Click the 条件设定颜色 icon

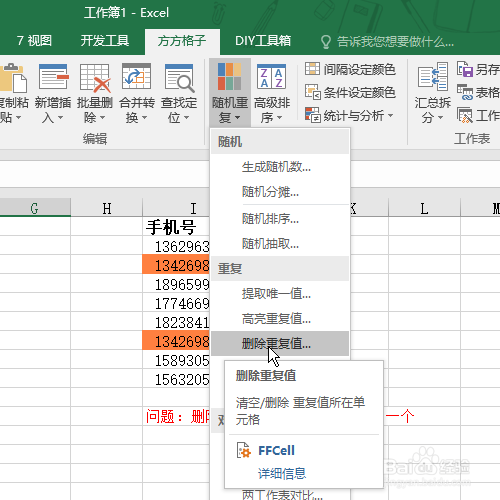click(x=312, y=92)
